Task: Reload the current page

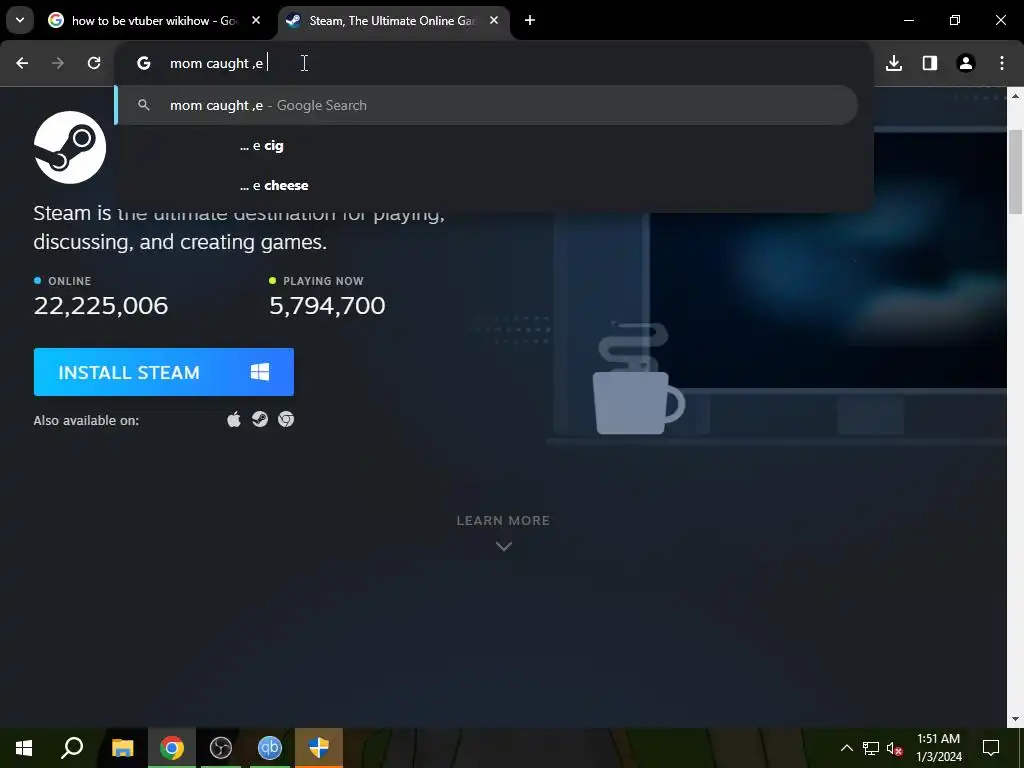Action: [x=94, y=63]
